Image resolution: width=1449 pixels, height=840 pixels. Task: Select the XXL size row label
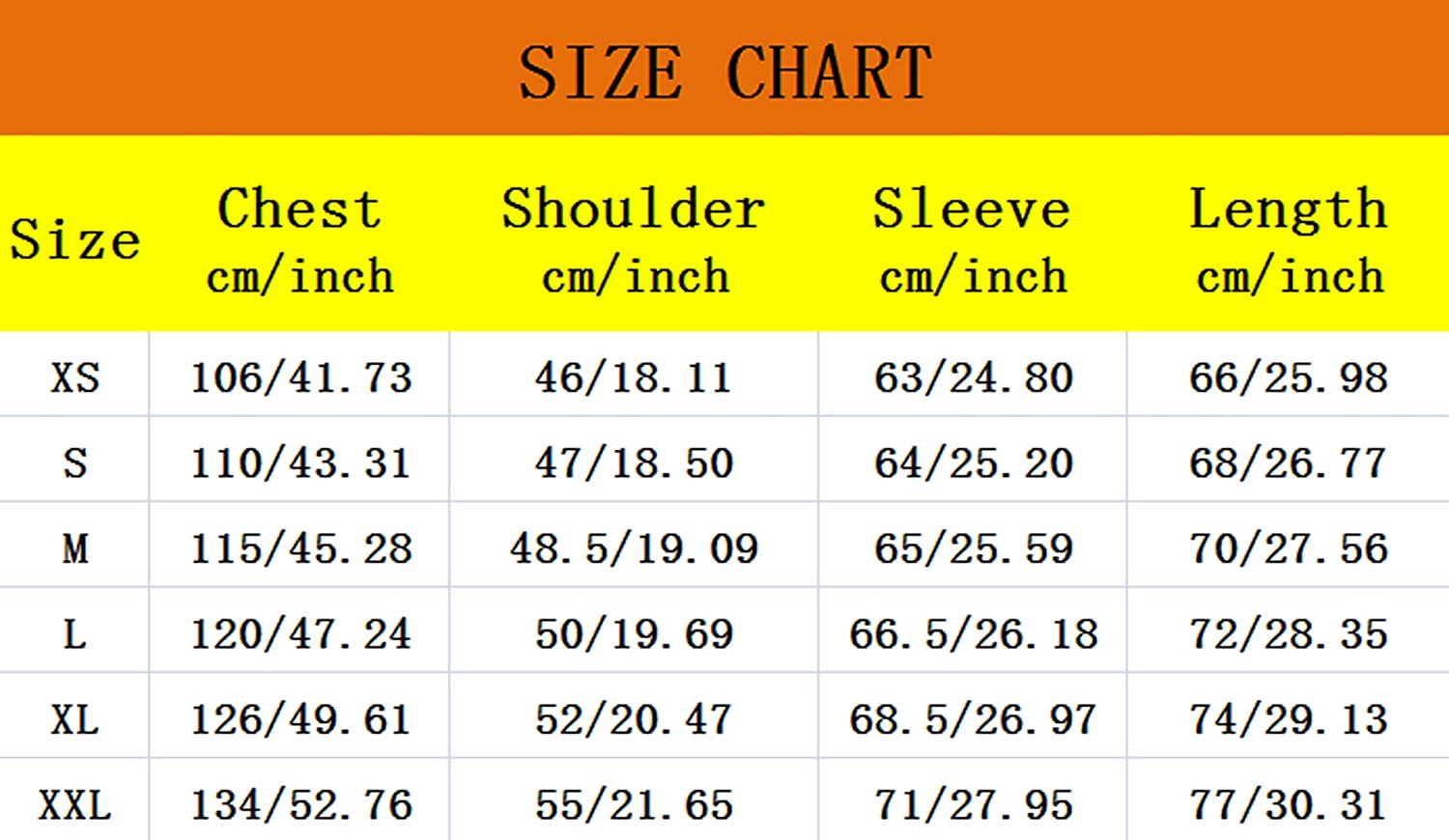[74, 805]
